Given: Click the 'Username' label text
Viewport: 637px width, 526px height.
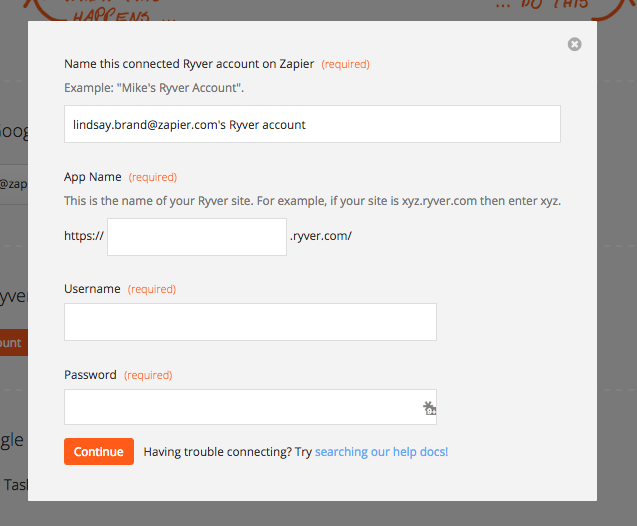Looking at the screenshot, I should (x=92, y=289).
